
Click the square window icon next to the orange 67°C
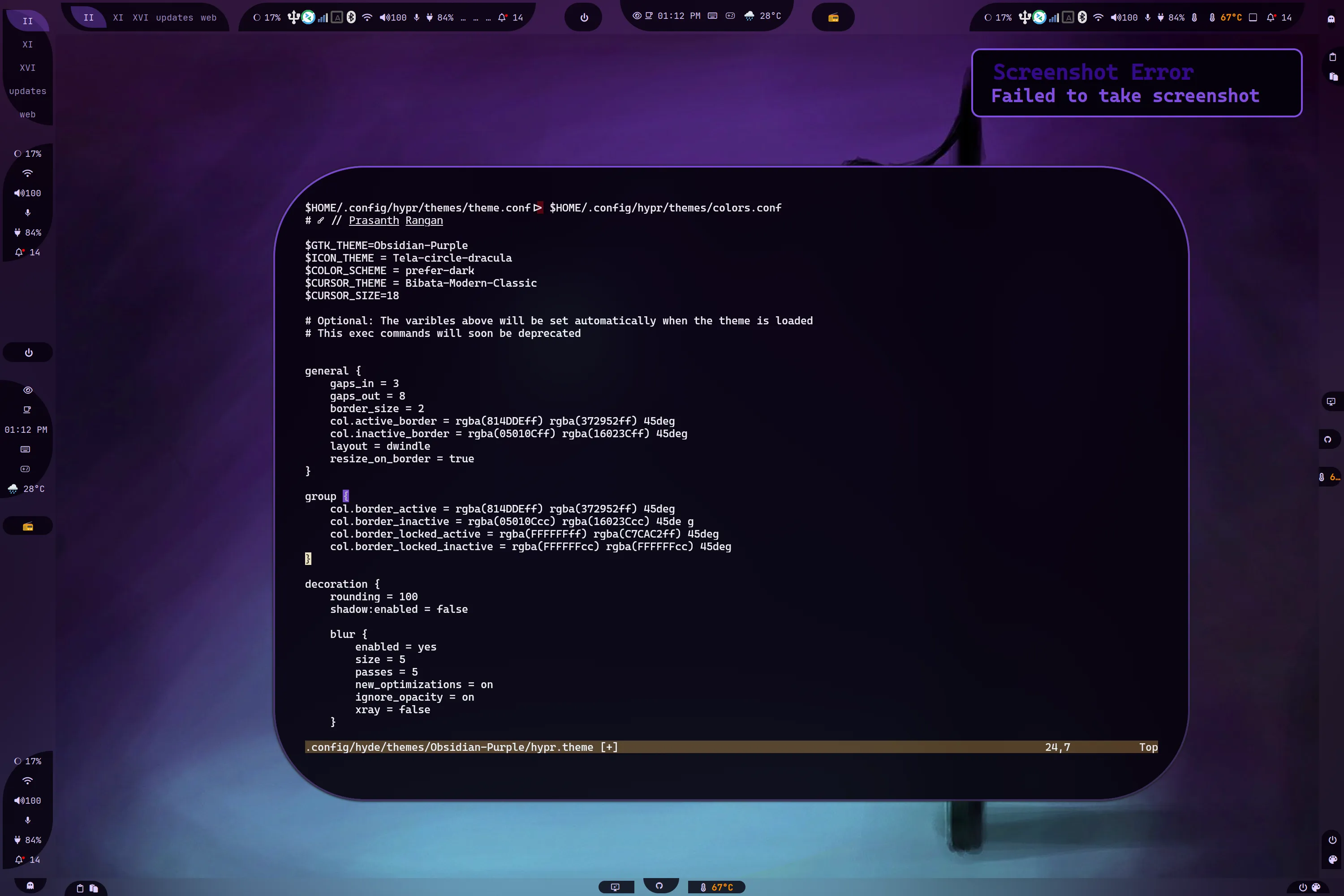pos(1253,18)
